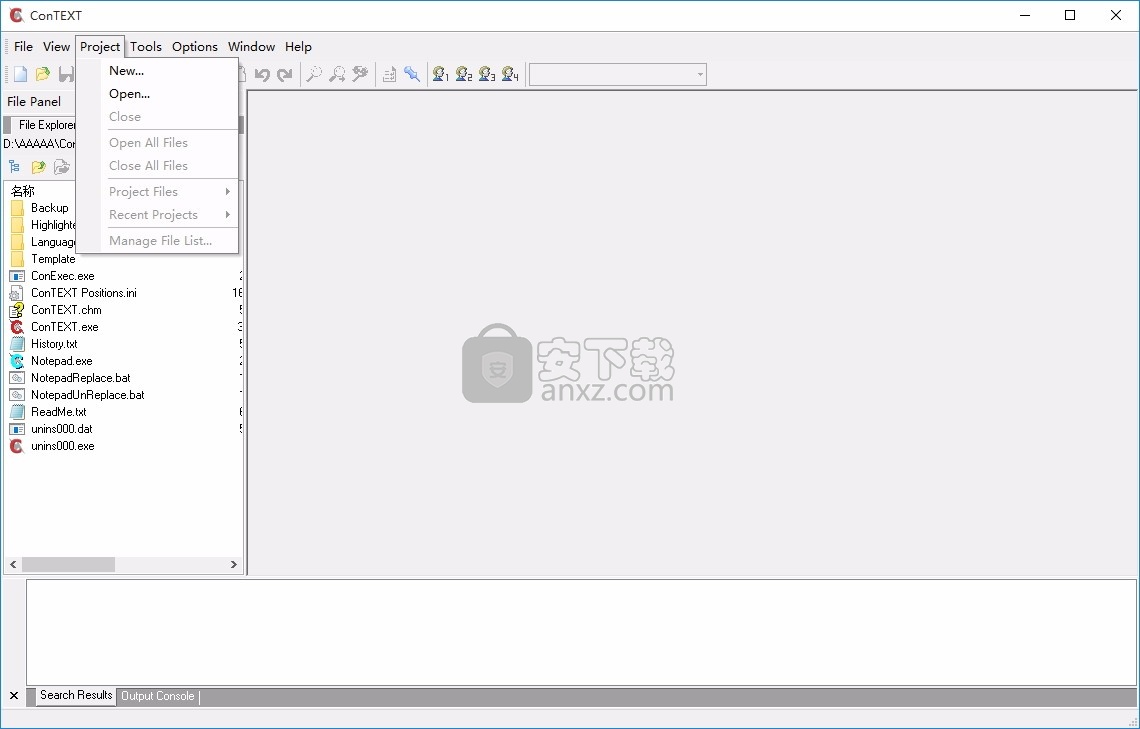Image resolution: width=1140 pixels, height=729 pixels.
Task: Click the Open file toolbar icon
Action: [x=43, y=74]
